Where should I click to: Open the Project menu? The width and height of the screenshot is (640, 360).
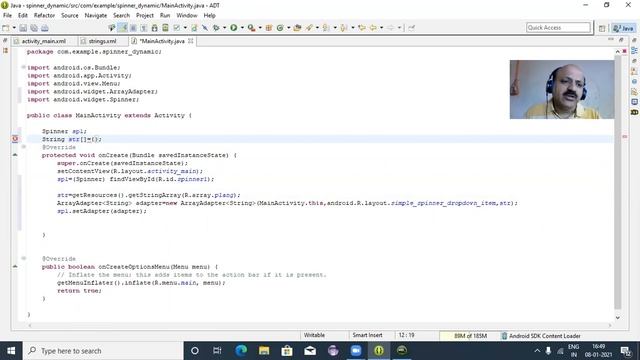tap(145, 16)
